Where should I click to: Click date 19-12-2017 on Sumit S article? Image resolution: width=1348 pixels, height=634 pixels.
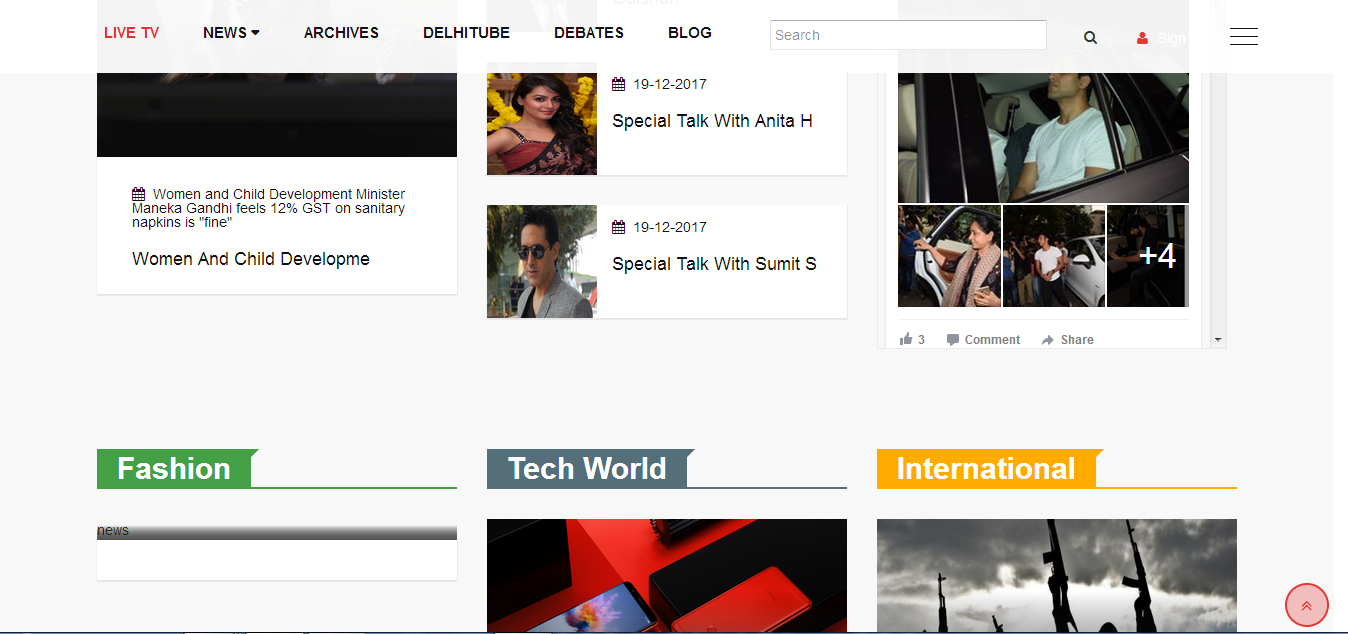[x=670, y=227]
